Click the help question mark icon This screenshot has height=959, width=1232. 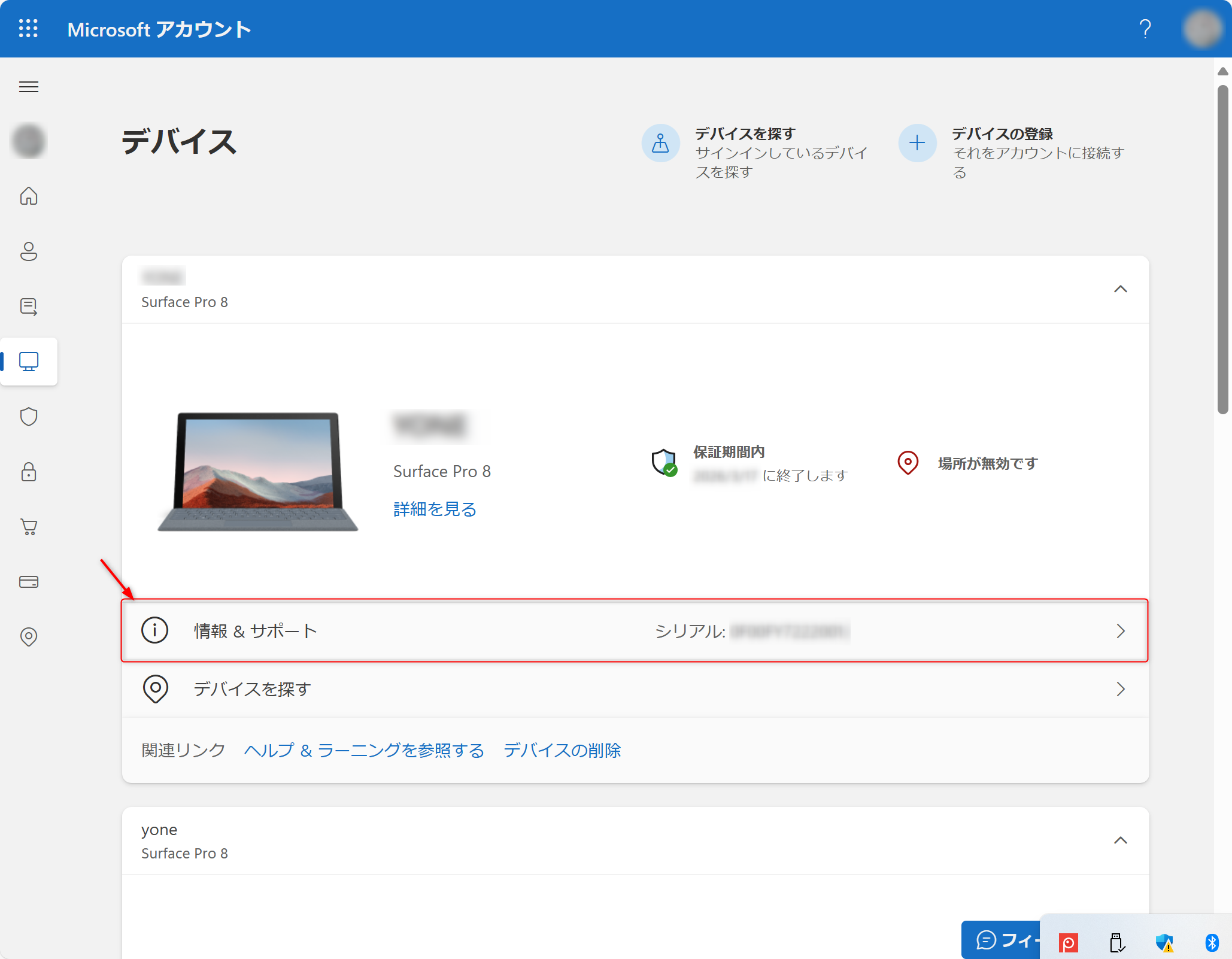pyautogui.click(x=1145, y=28)
